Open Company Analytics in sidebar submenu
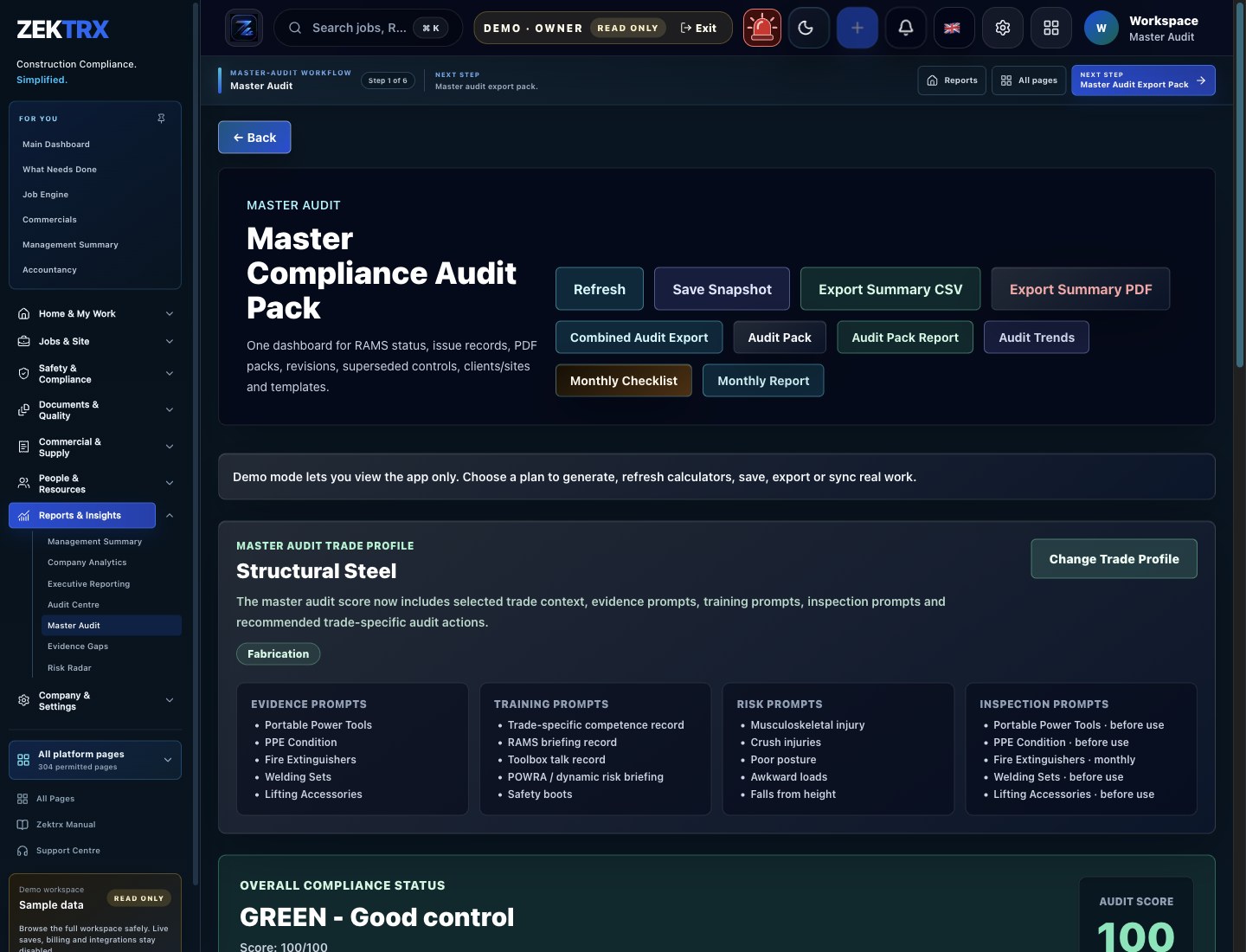 (x=112, y=563)
